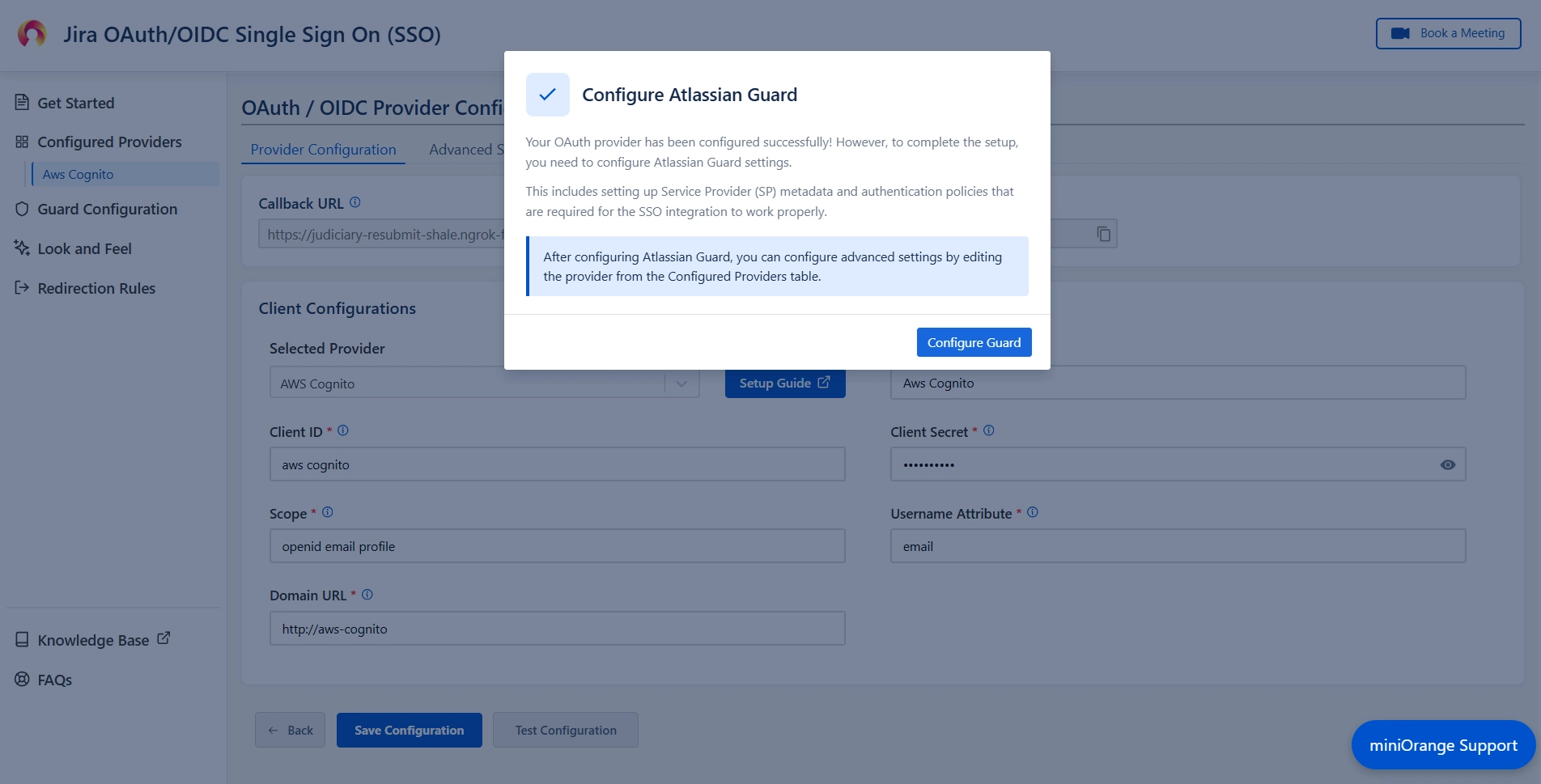1541x784 pixels.
Task: Open Get Started in sidebar
Action: click(x=75, y=103)
